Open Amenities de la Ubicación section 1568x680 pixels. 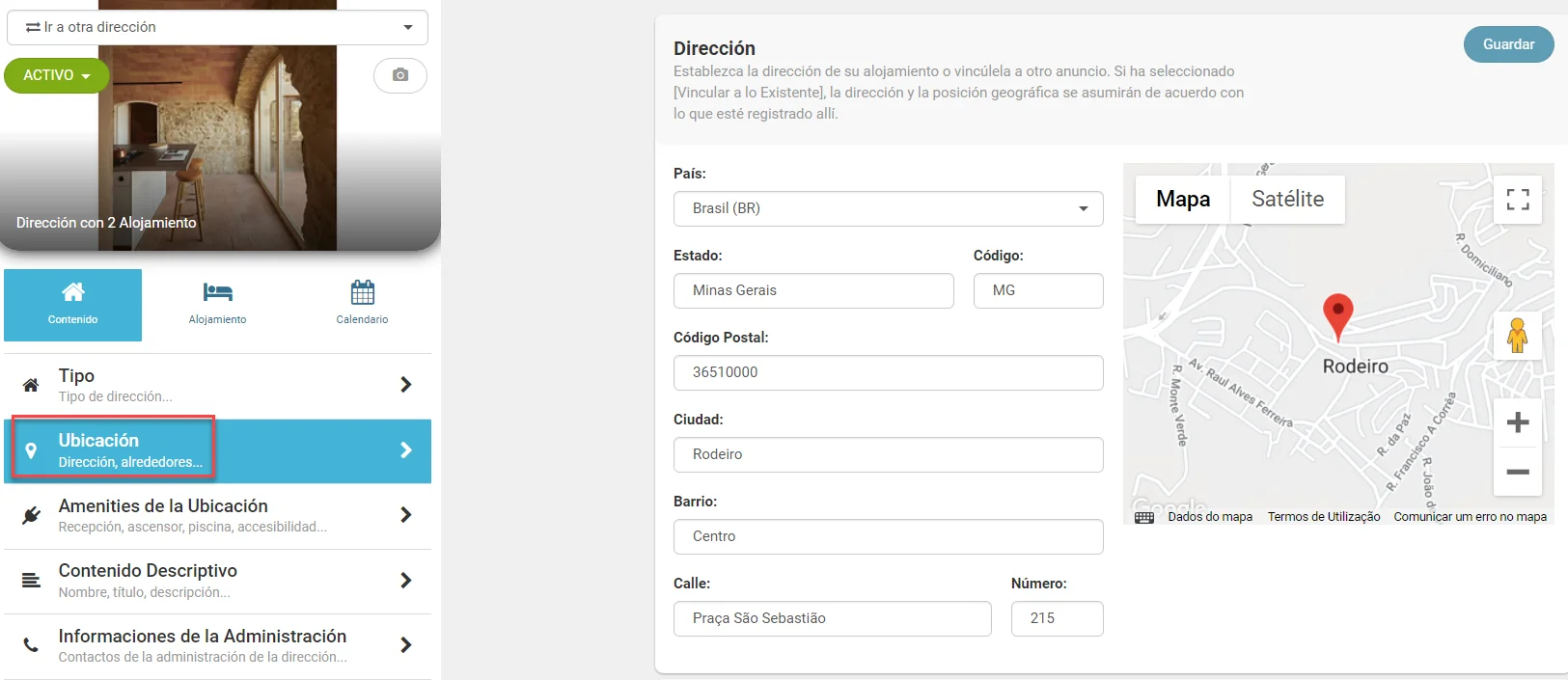[x=217, y=515]
